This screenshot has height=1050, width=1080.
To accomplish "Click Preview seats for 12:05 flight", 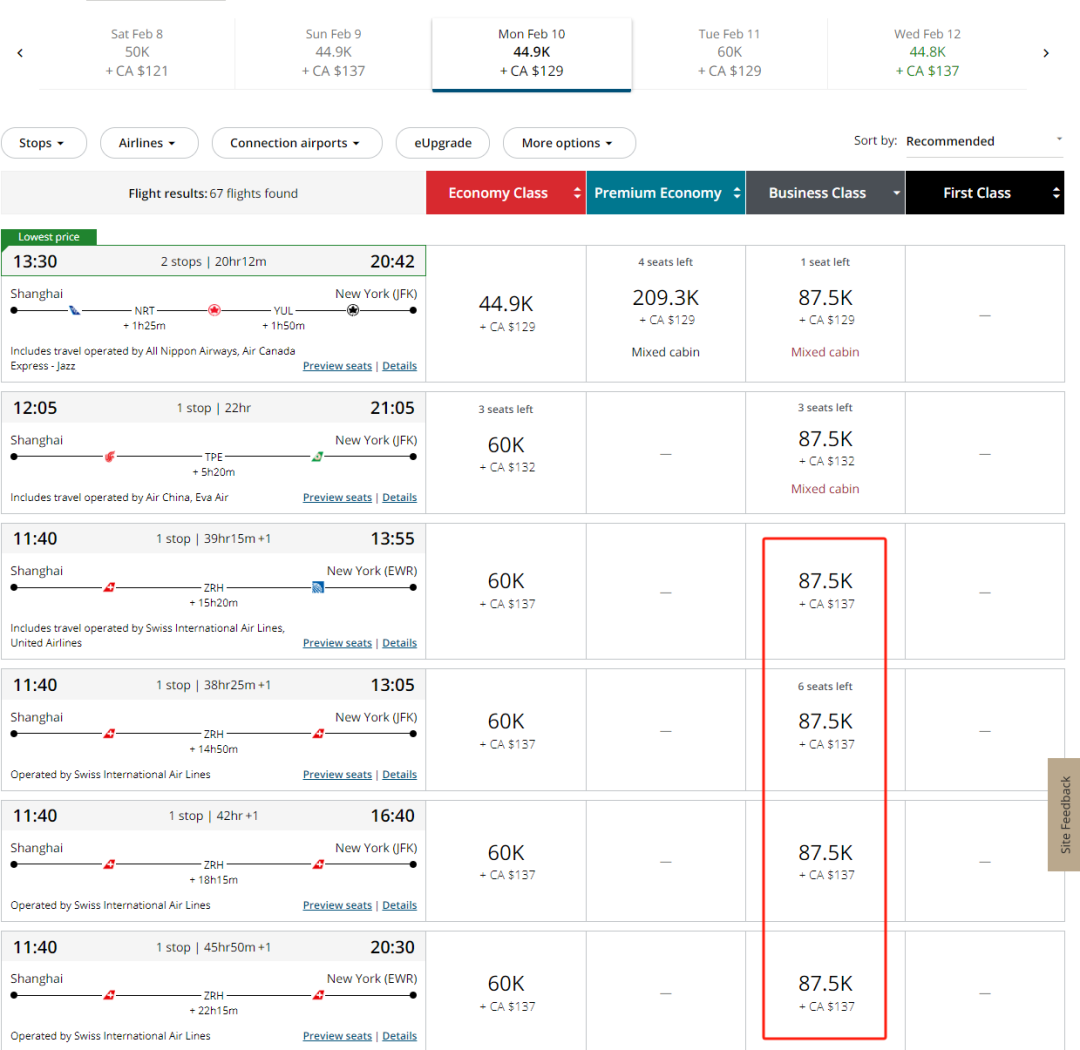I will [x=337, y=498].
